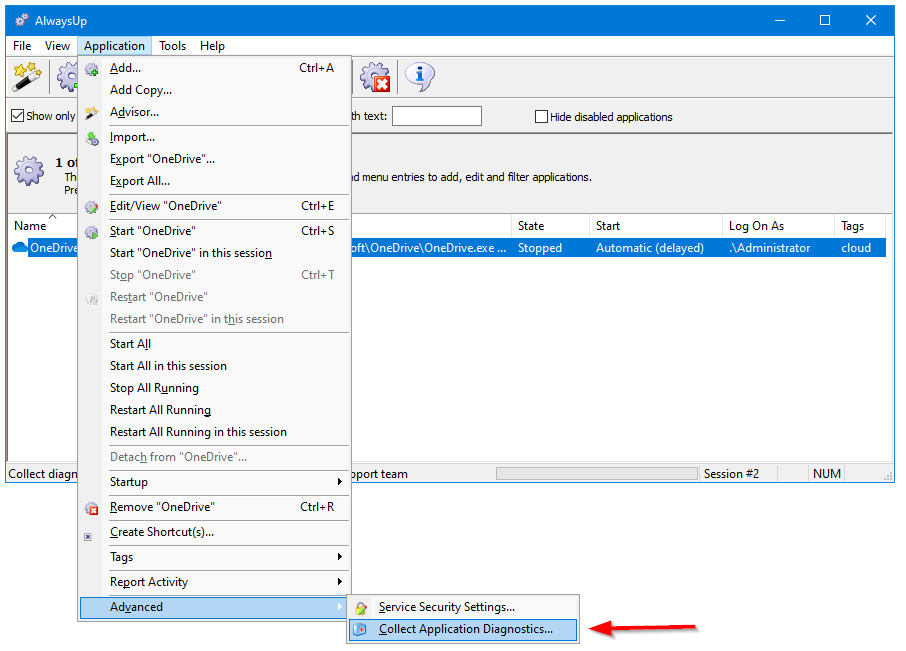Click the Create Shortcut icon in menu
906x651 pixels.
pyautogui.click(x=88, y=537)
